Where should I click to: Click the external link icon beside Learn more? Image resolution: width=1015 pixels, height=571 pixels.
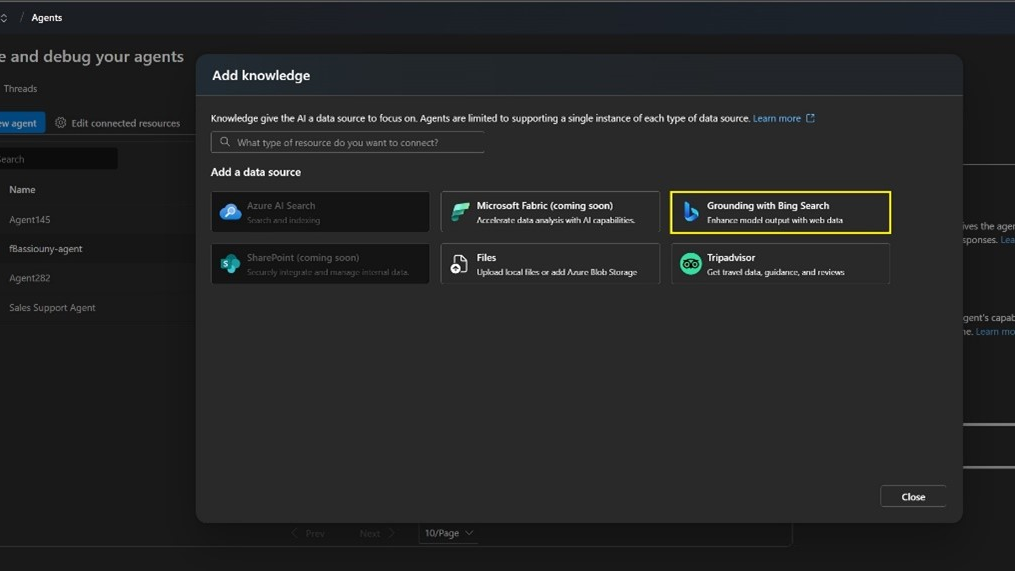click(810, 118)
